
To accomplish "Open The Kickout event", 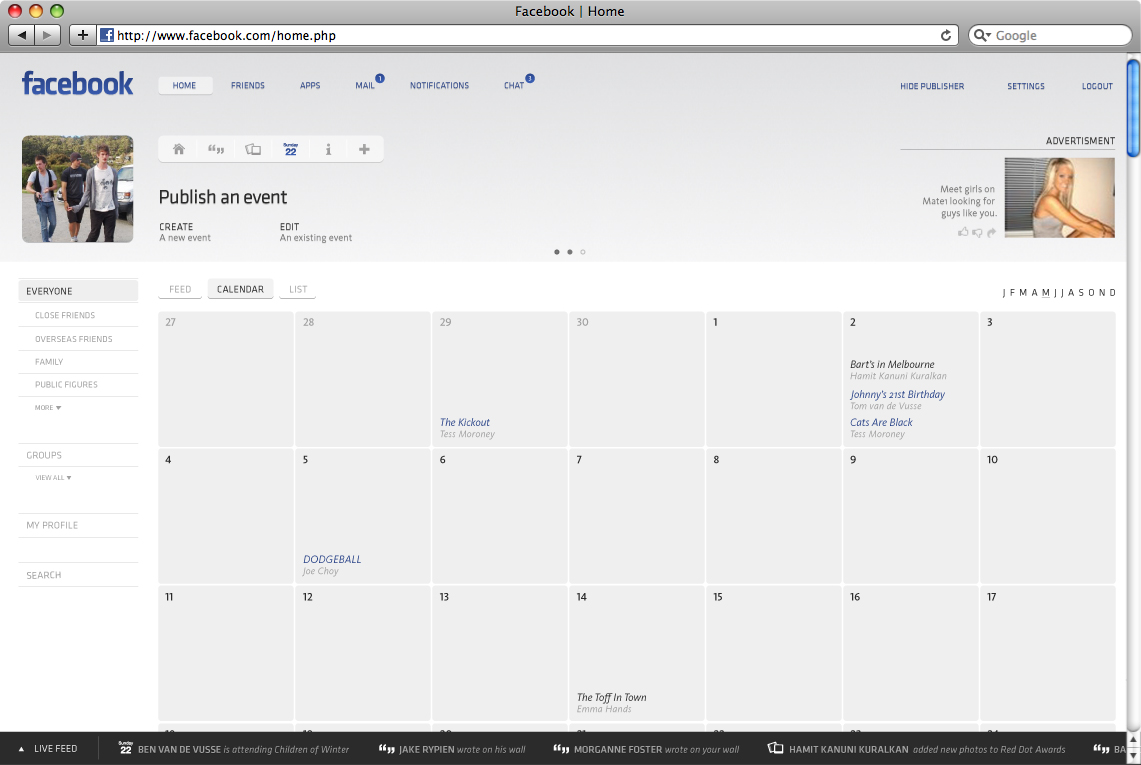I will (465, 422).
